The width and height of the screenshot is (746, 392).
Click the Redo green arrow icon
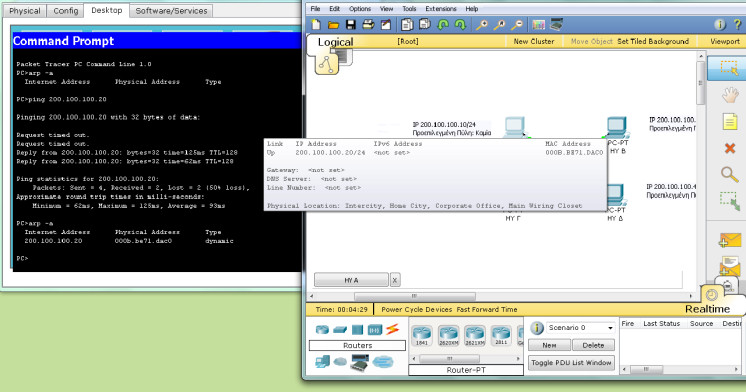(460, 25)
